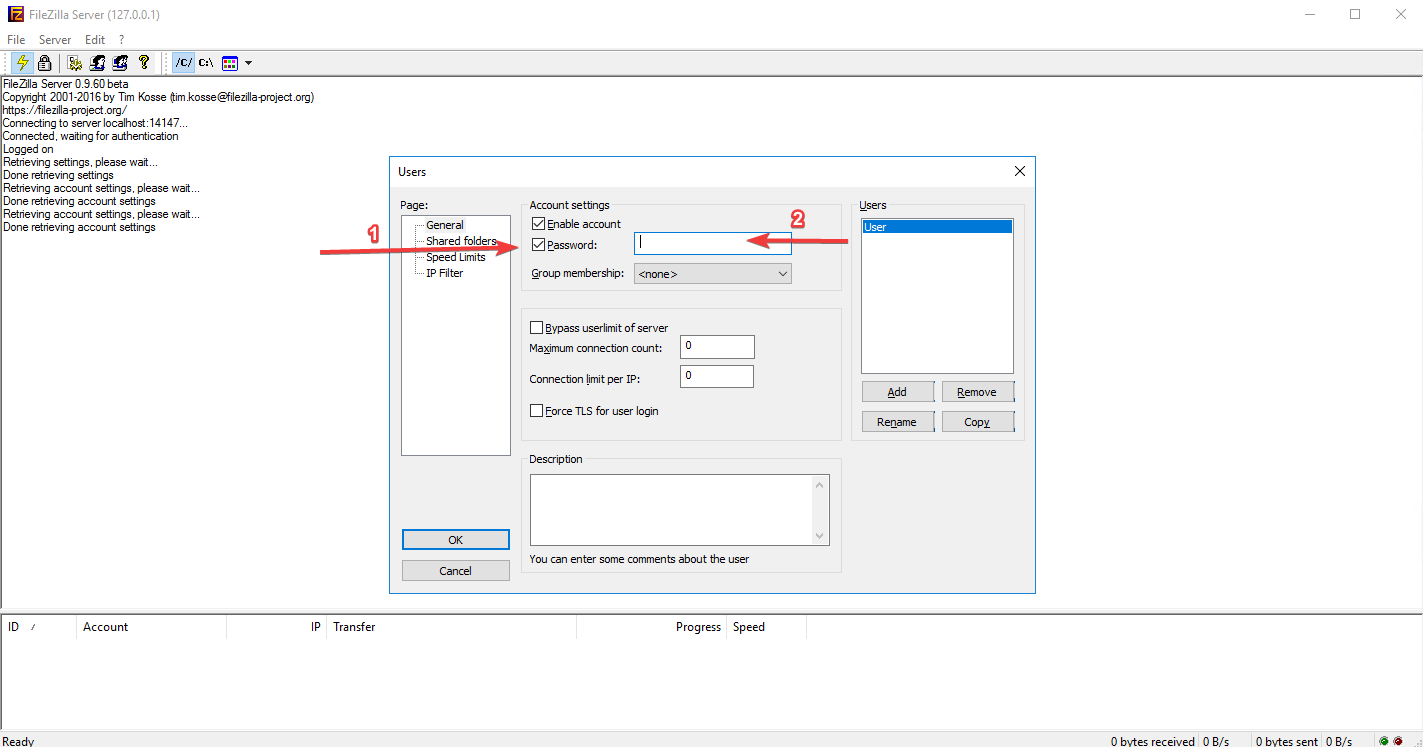1423x747 pixels.
Task: Click the colored grid sorting icon
Action: 230,62
